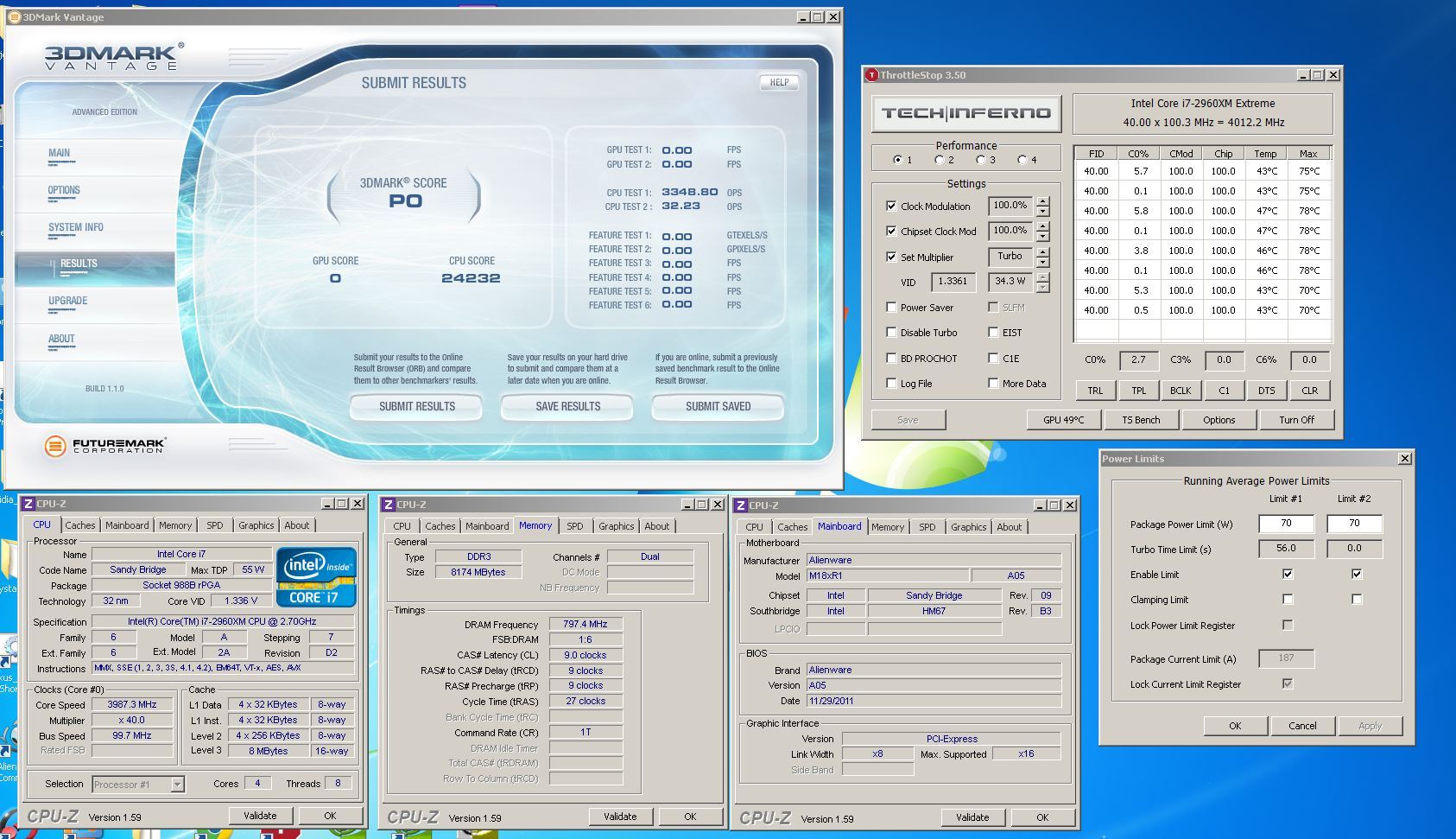This screenshot has height=839, width=1456.
Task: Open Memory tab in first CPU-Z window
Action: pyautogui.click(x=175, y=525)
